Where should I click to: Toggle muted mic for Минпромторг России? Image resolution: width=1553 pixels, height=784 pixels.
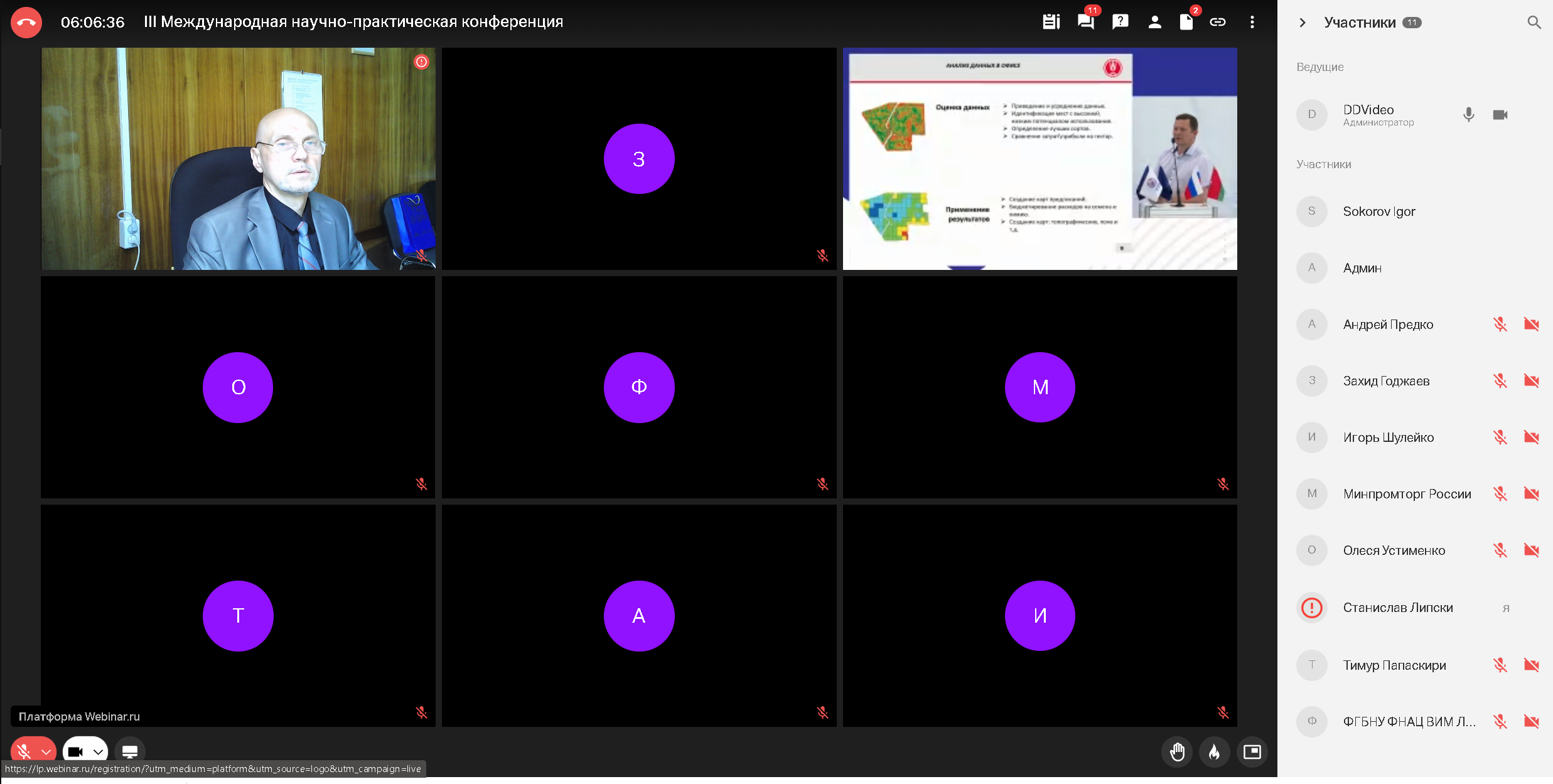coord(1500,494)
